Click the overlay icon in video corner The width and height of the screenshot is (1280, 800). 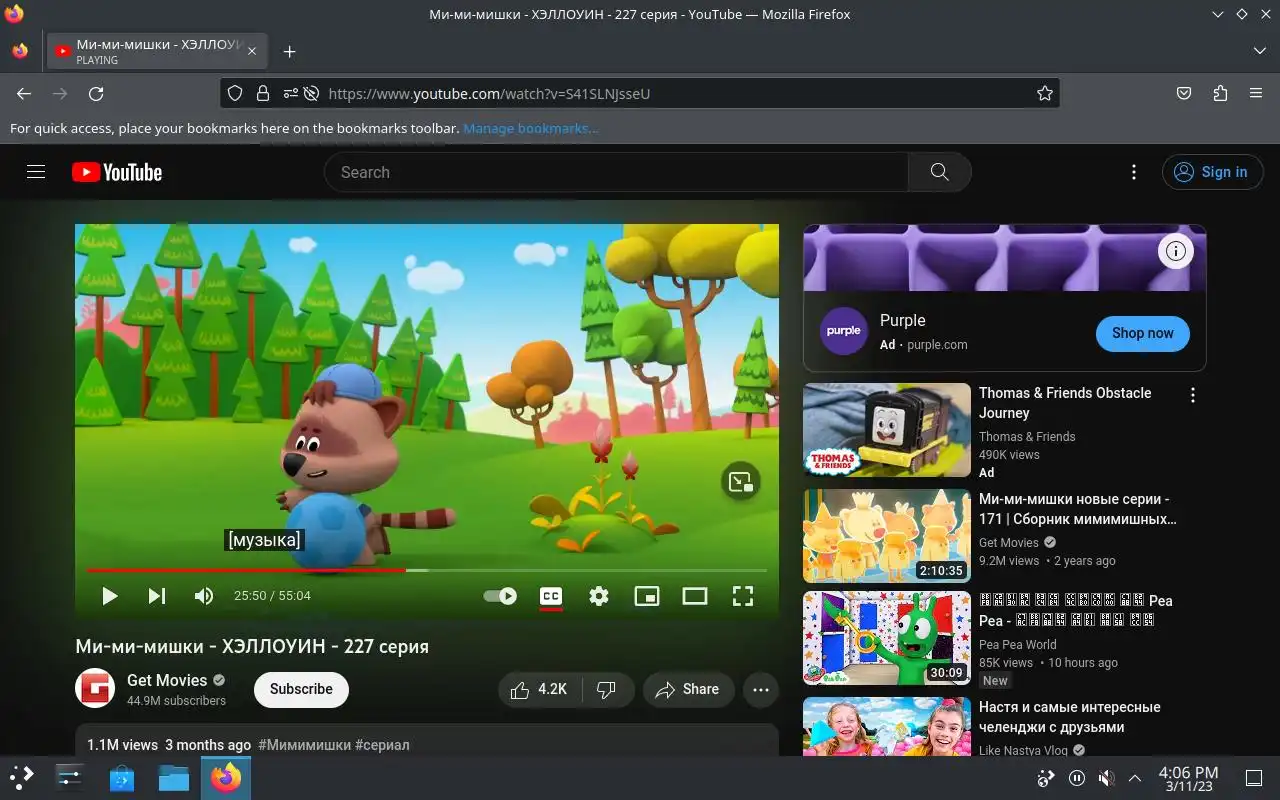[x=741, y=482]
